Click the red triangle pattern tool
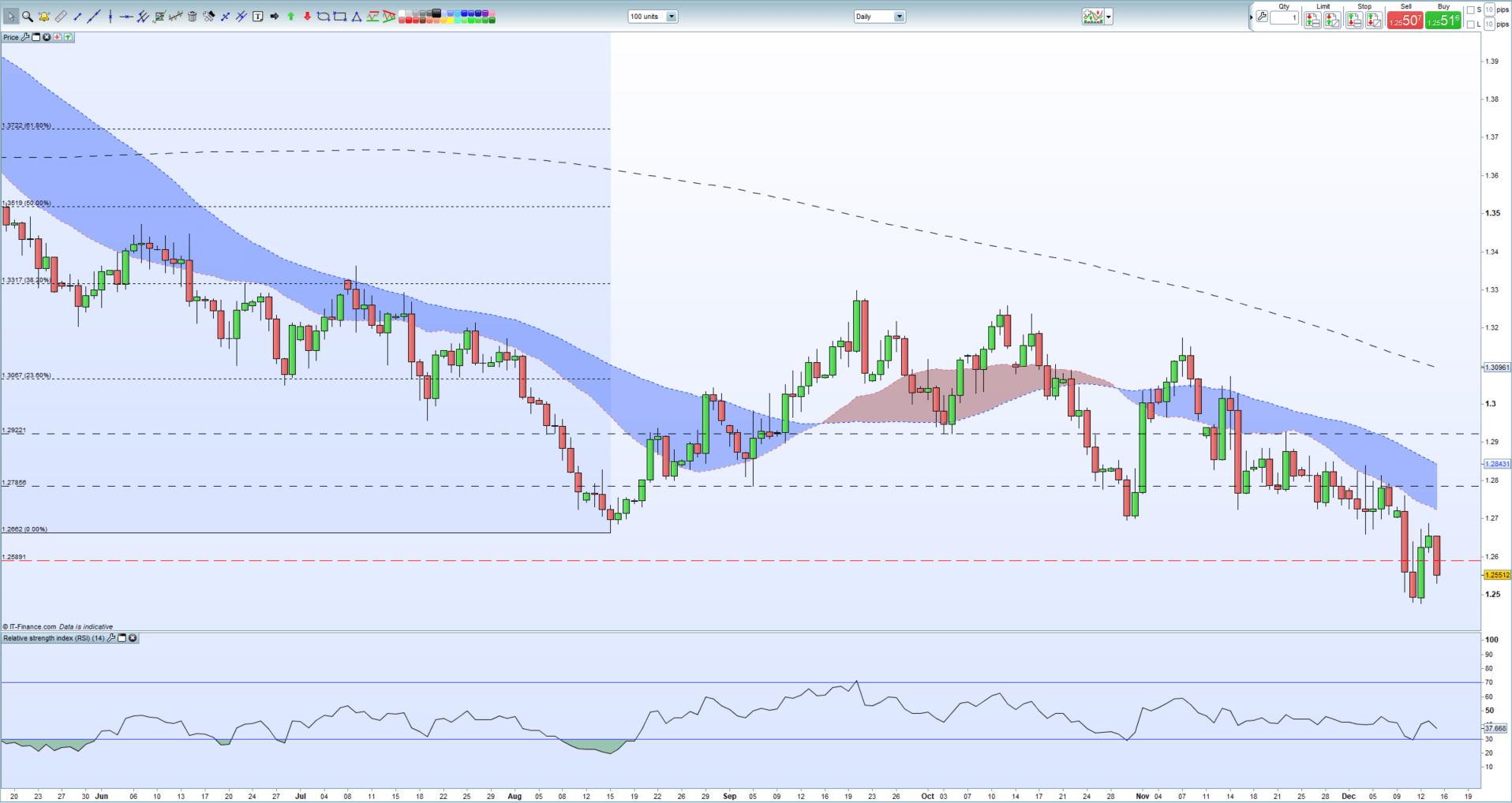Image resolution: width=1512 pixels, height=803 pixels. tap(388, 17)
